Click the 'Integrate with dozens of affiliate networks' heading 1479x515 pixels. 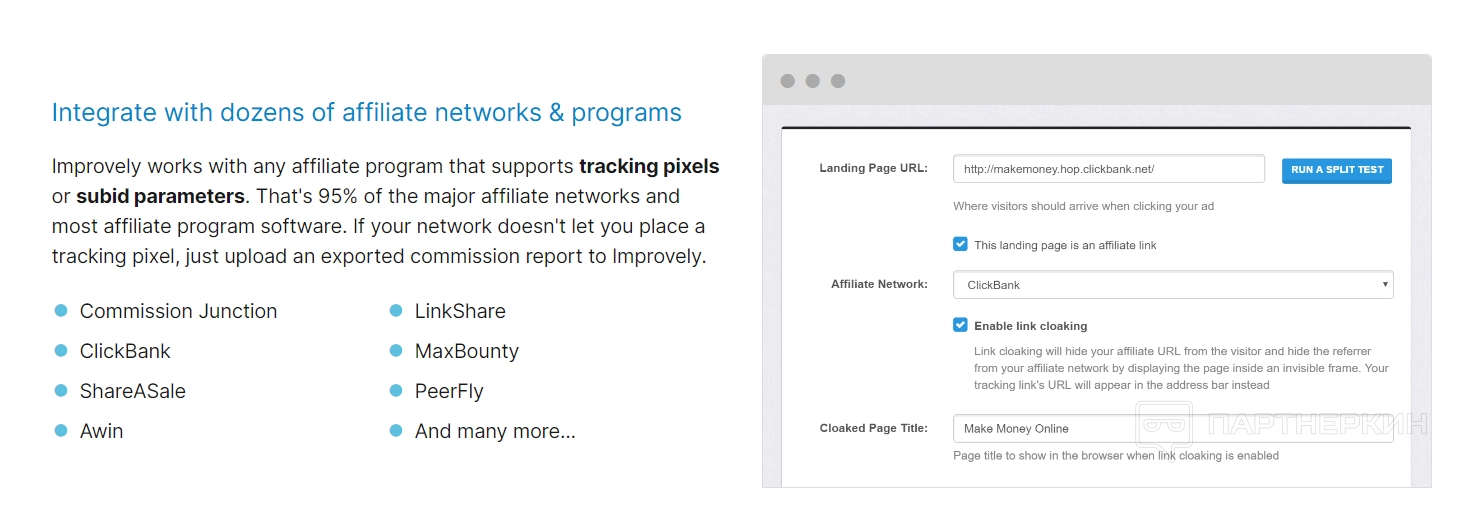coord(366,112)
